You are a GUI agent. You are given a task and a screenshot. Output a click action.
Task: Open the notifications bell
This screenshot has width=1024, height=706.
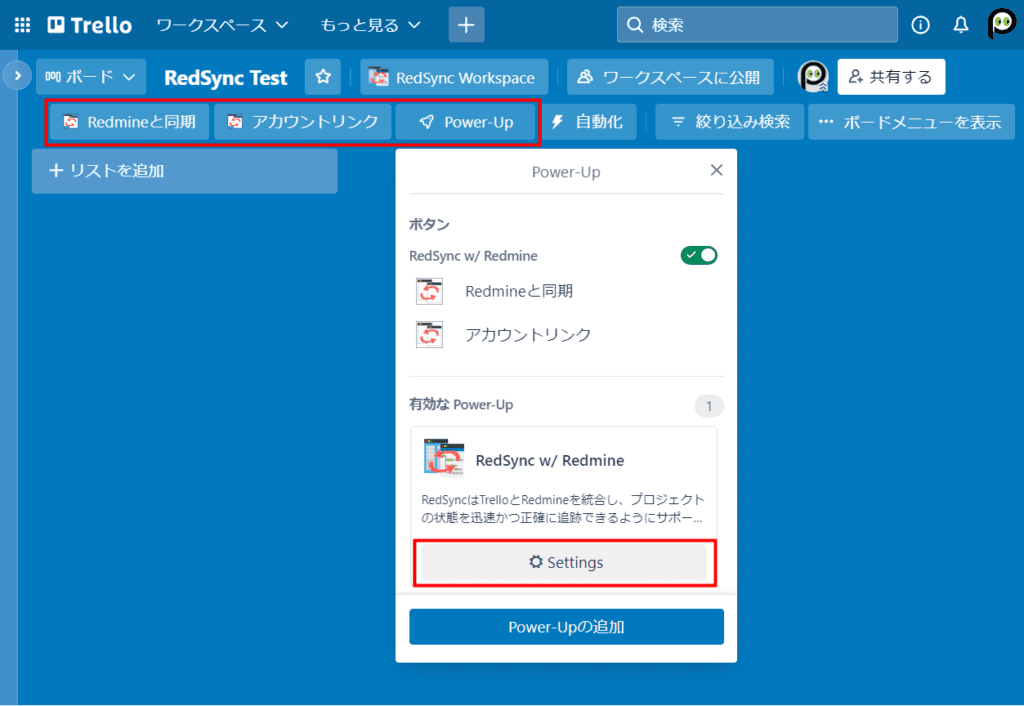[960, 24]
